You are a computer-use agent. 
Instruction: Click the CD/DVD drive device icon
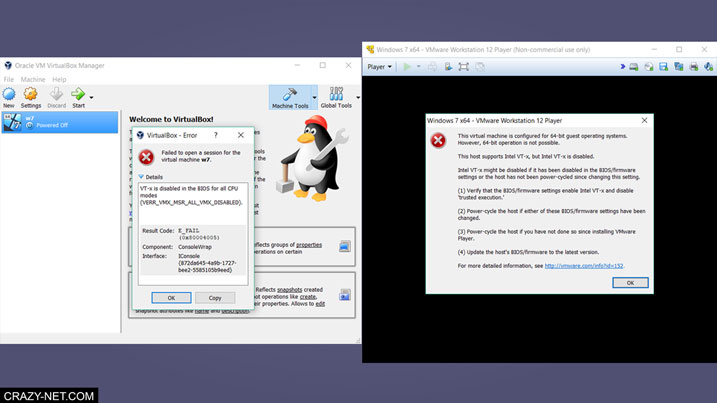click(x=648, y=67)
